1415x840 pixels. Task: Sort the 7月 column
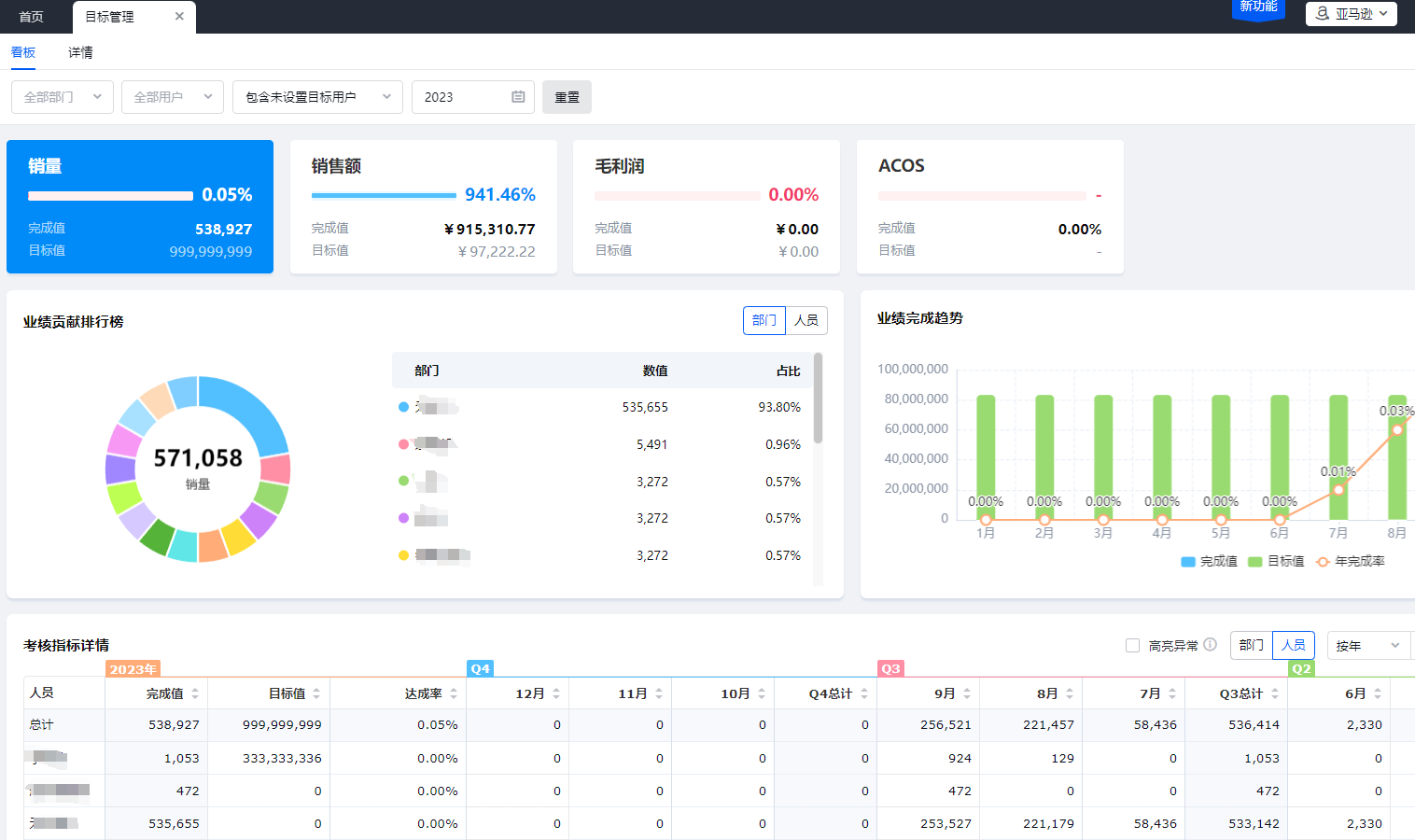[x=1172, y=693]
